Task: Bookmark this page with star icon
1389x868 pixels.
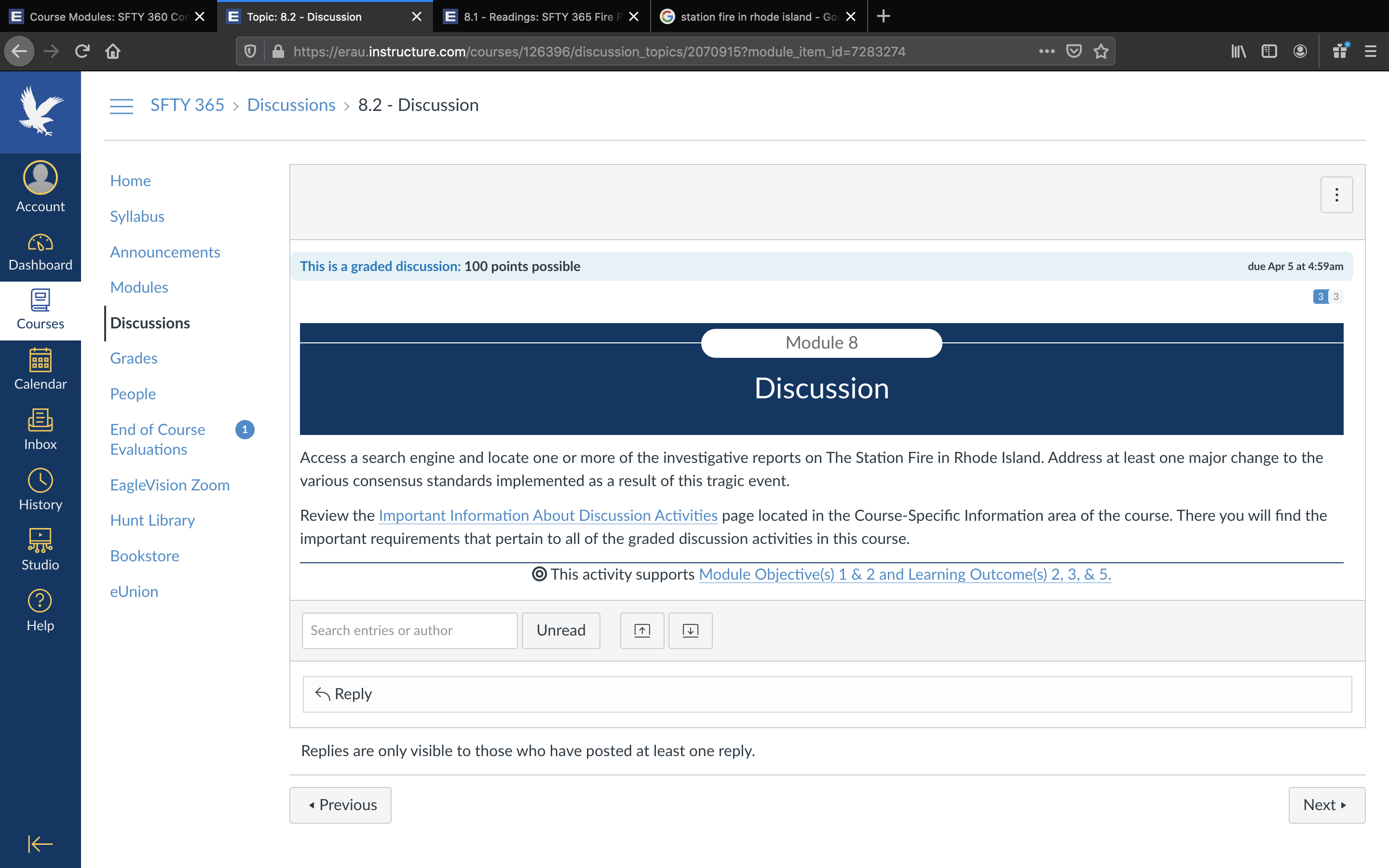Action: tap(1101, 51)
